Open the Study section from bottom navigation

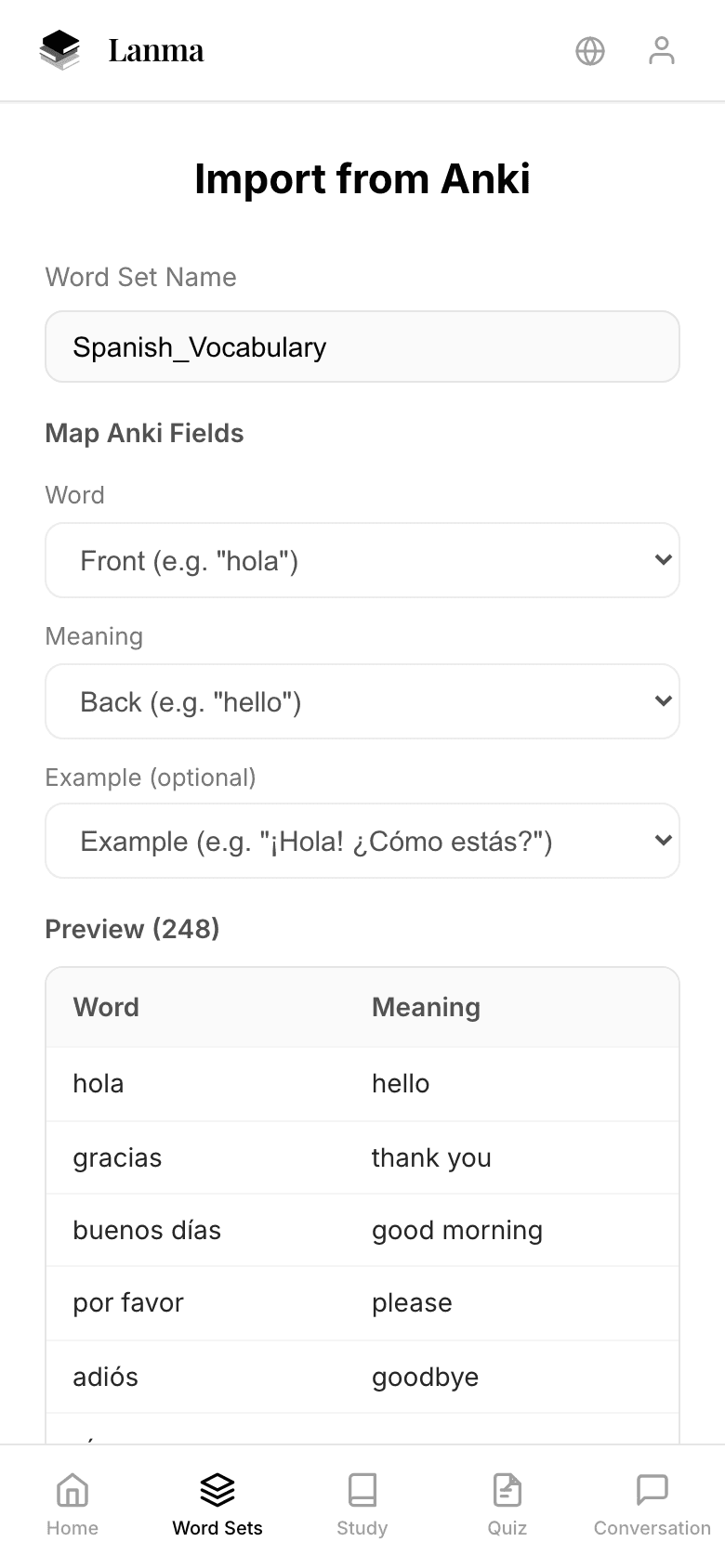pyautogui.click(x=362, y=1503)
